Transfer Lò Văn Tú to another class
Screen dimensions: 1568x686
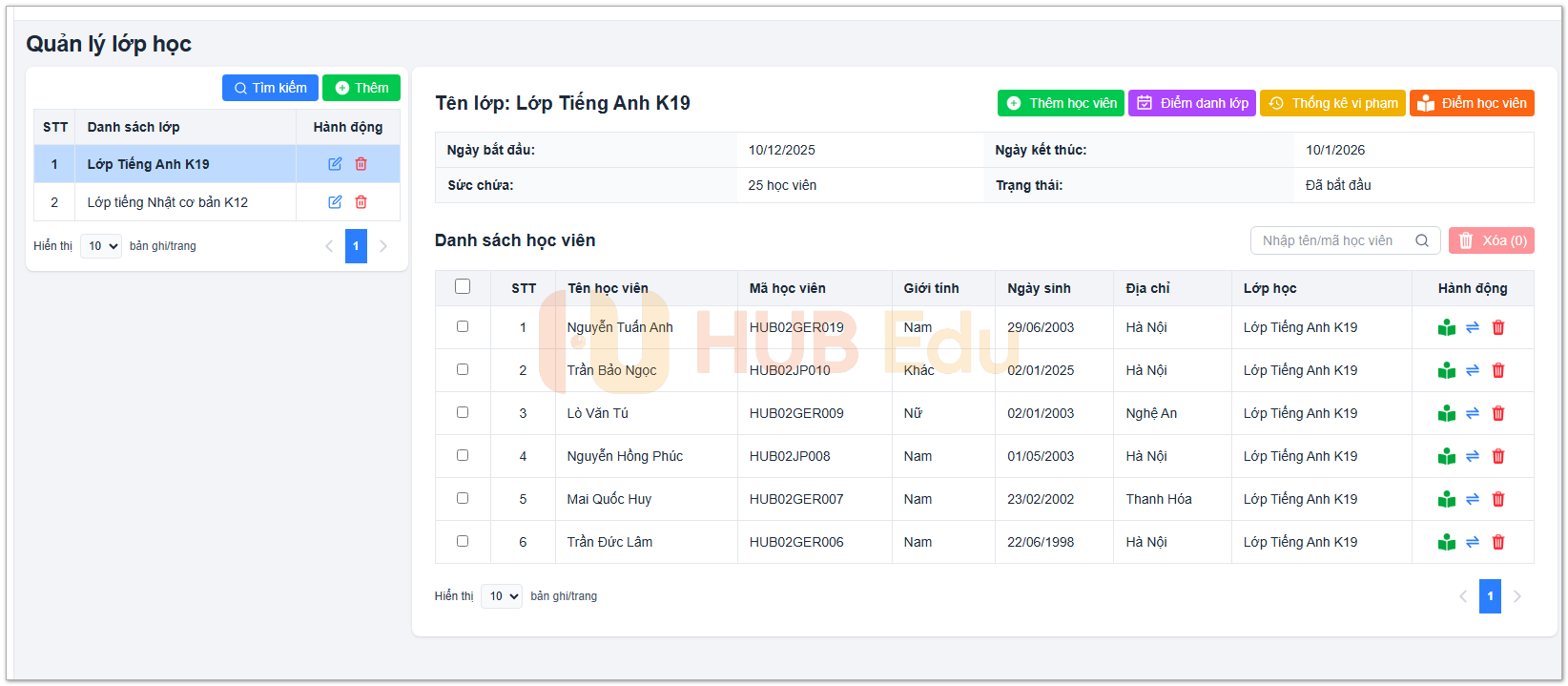click(1473, 413)
